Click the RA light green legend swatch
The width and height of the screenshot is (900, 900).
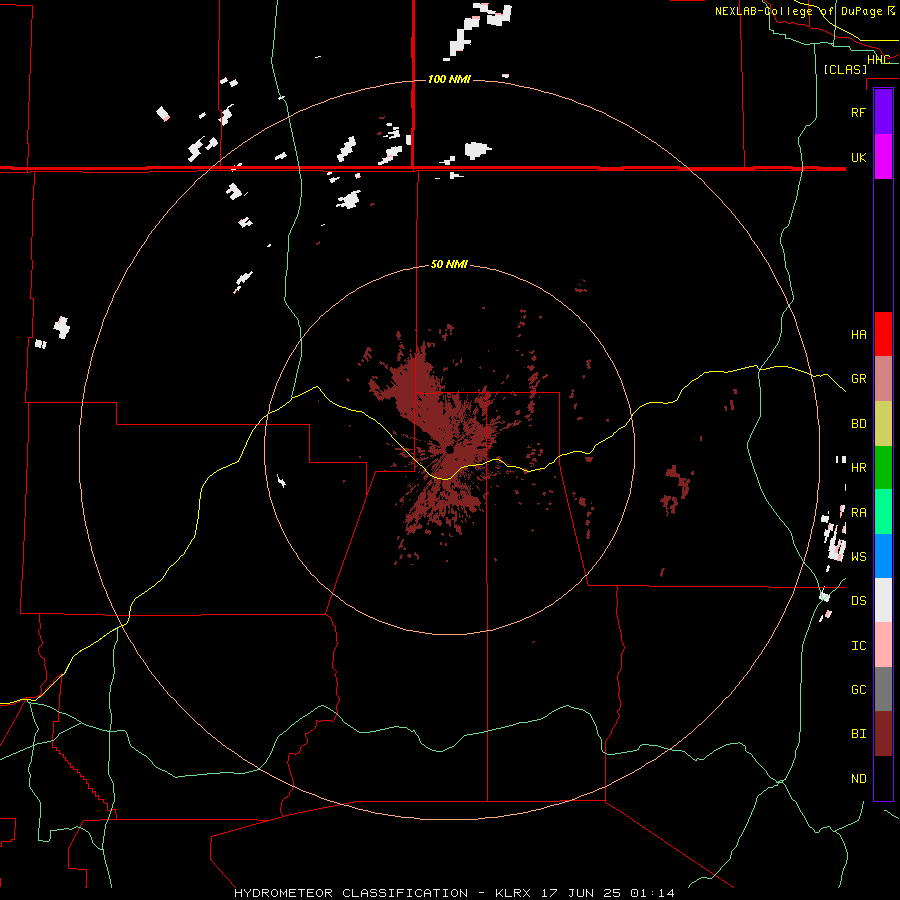(883, 512)
